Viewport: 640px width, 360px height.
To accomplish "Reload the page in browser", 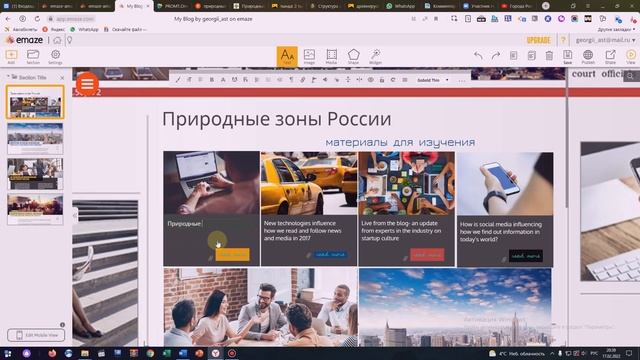I will 37,19.
